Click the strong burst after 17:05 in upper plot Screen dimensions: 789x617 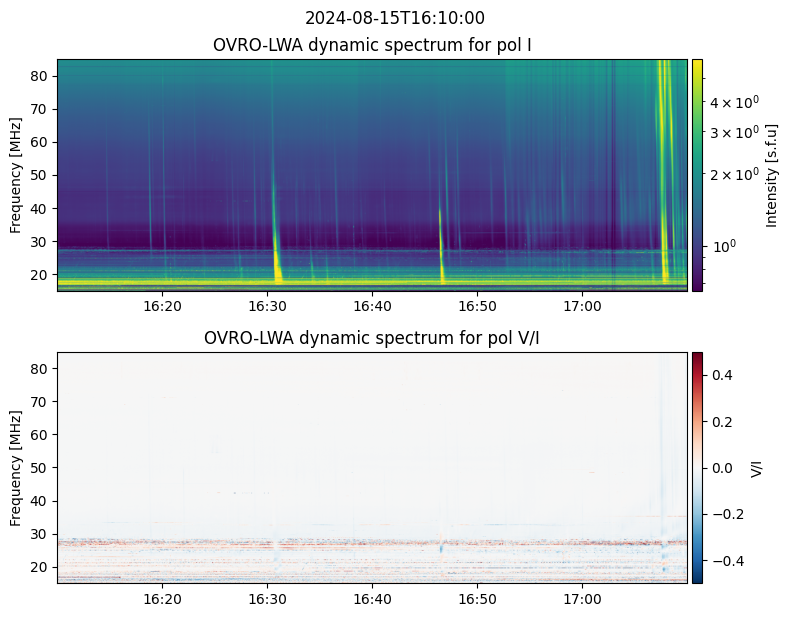(x=664, y=171)
